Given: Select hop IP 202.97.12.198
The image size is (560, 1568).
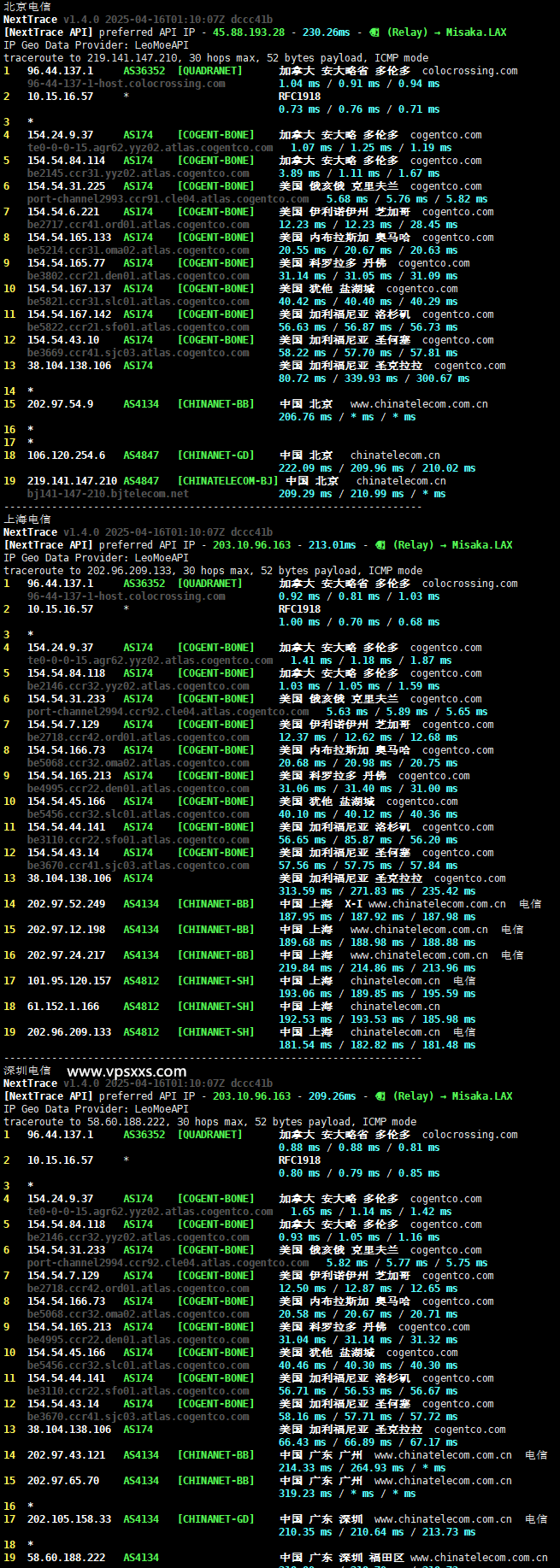Looking at the screenshot, I should (x=67, y=929).
